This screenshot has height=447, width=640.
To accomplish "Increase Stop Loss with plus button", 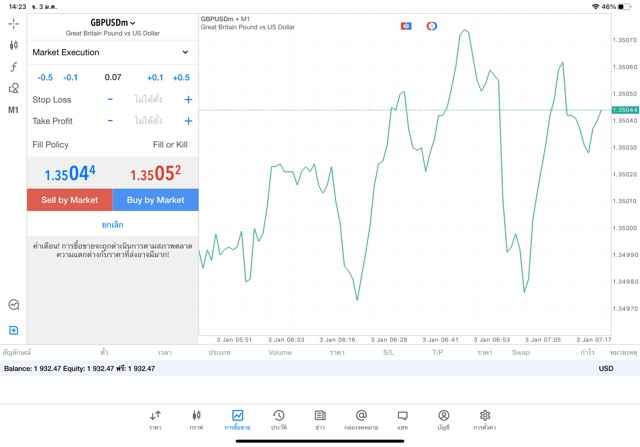I will click(x=187, y=100).
